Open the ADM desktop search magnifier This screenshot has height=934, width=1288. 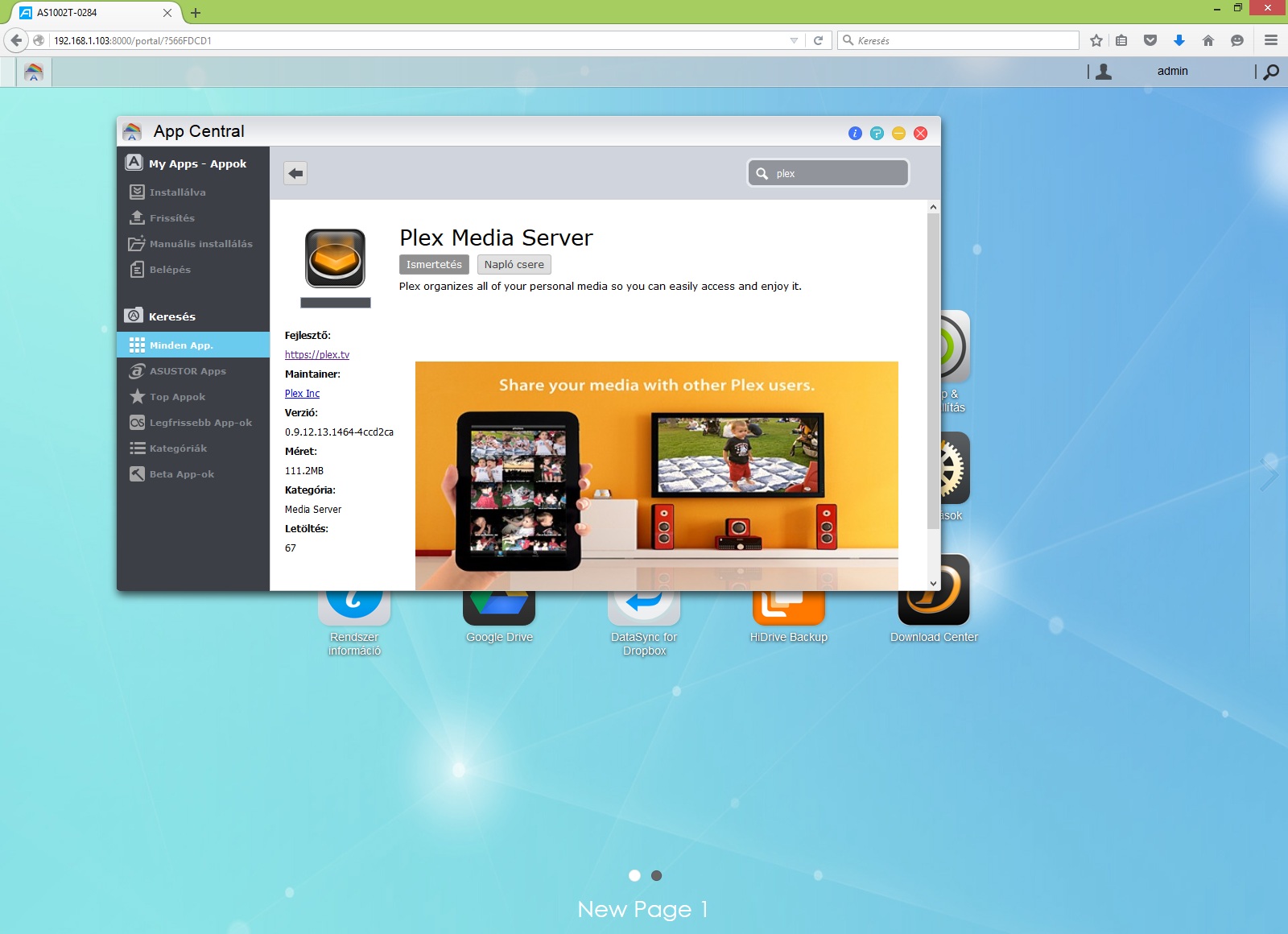point(1271,72)
